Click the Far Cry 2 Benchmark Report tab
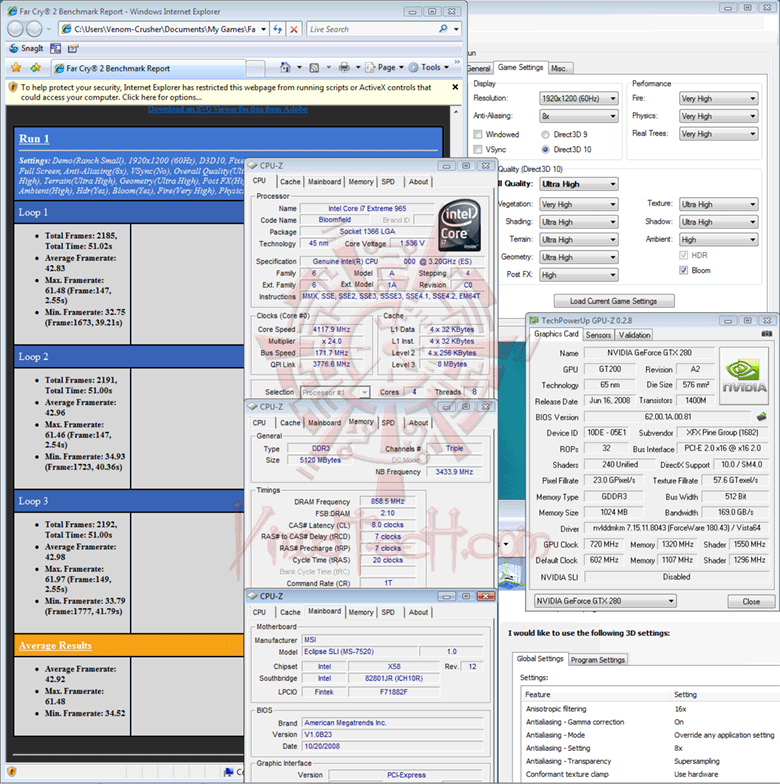This screenshot has width=780, height=784. tap(148, 68)
